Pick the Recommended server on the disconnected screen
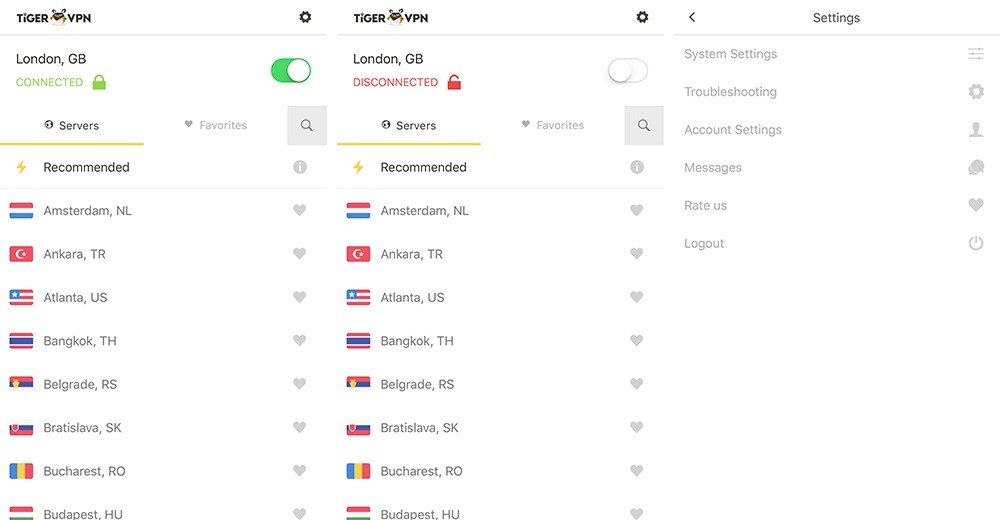 (x=501, y=167)
